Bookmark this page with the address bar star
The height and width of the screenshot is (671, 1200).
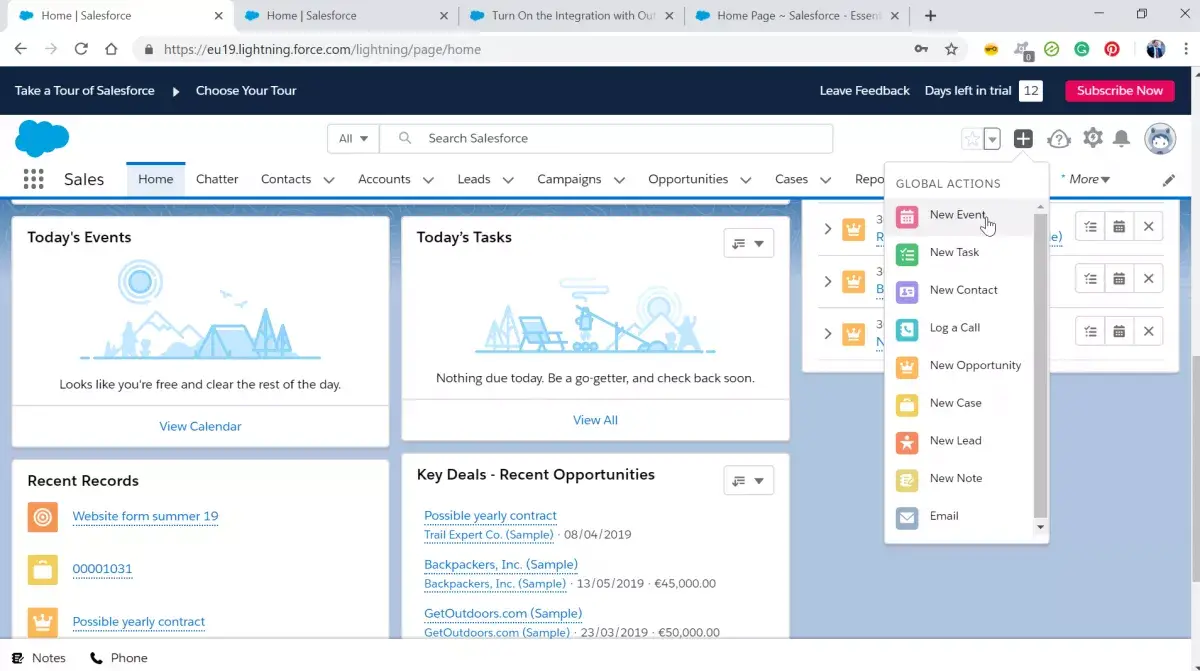click(x=951, y=49)
